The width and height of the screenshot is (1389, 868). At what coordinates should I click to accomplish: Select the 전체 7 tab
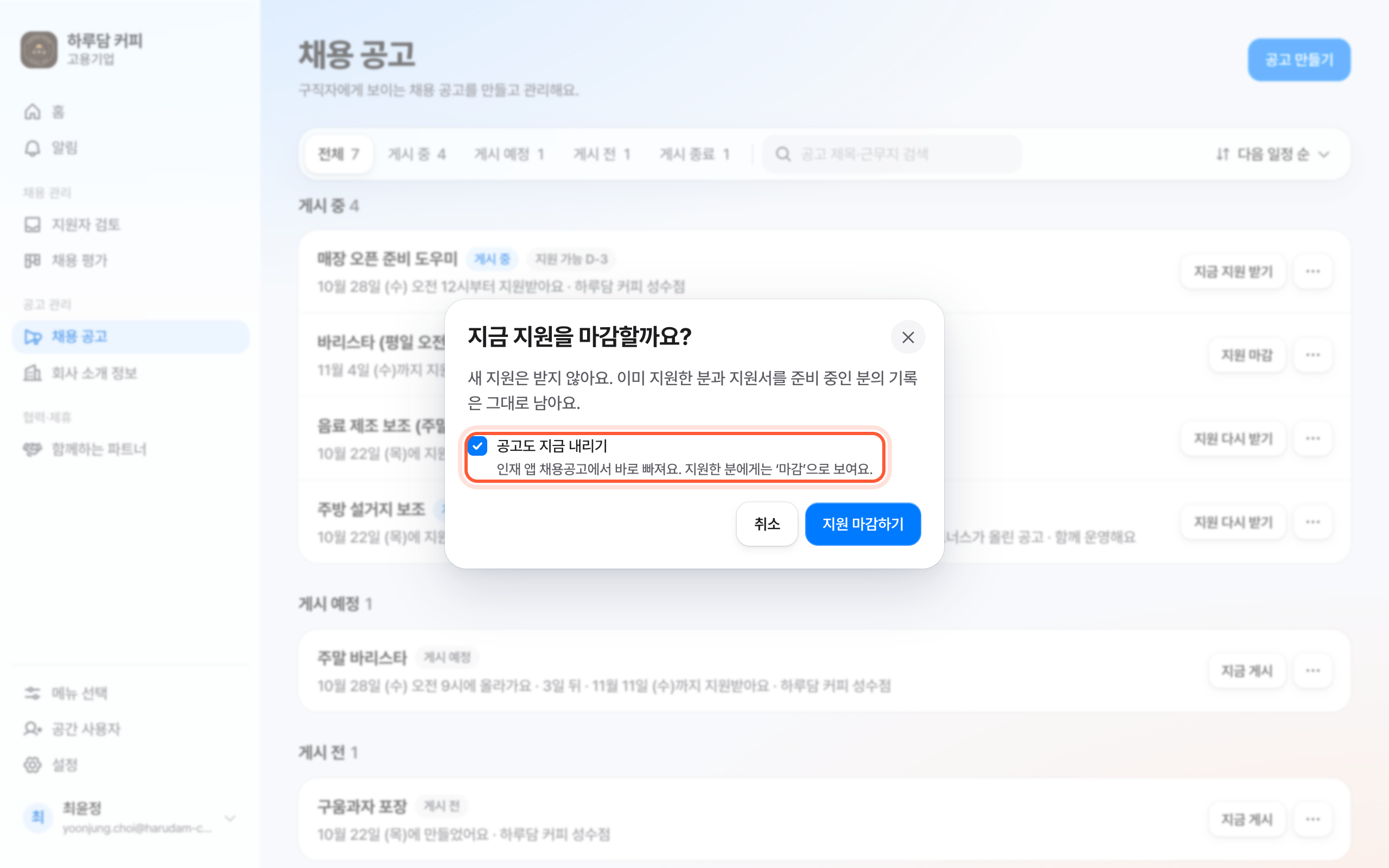click(339, 154)
